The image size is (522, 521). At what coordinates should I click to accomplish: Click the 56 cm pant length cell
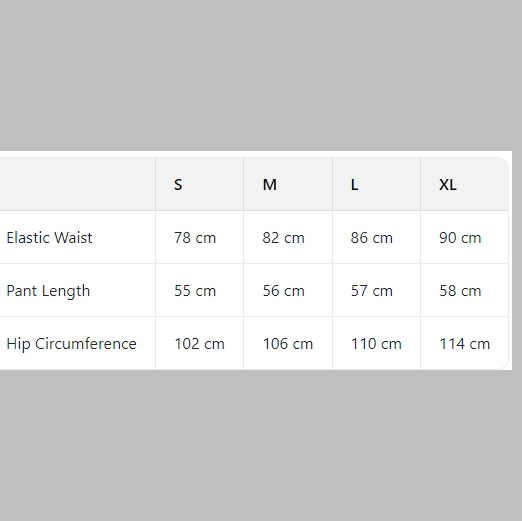[x=288, y=290]
